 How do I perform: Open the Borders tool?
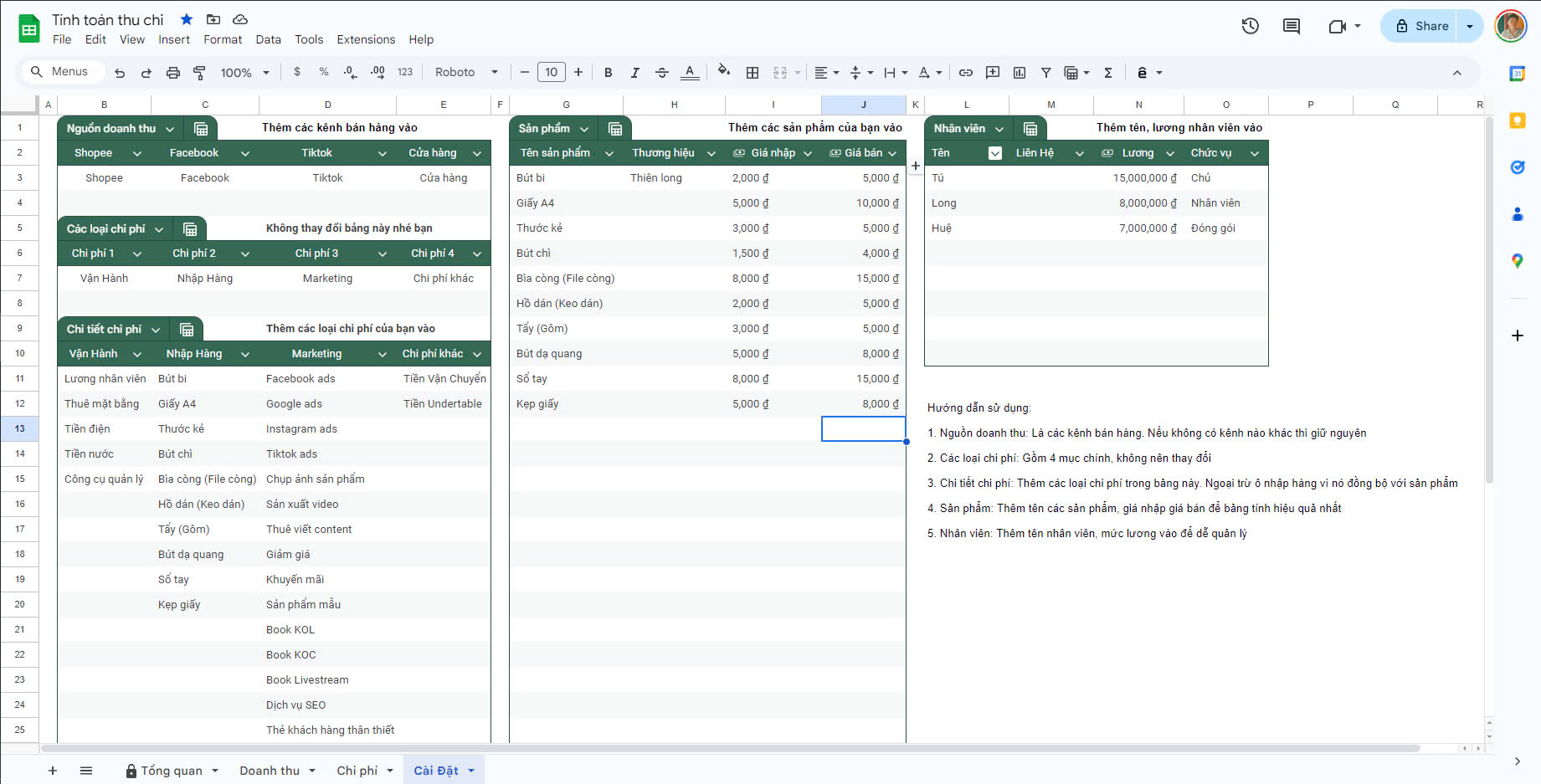tap(753, 73)
